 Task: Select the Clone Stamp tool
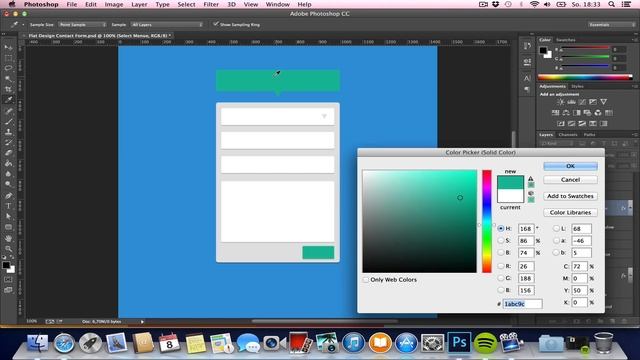click(x=8, y=132)
